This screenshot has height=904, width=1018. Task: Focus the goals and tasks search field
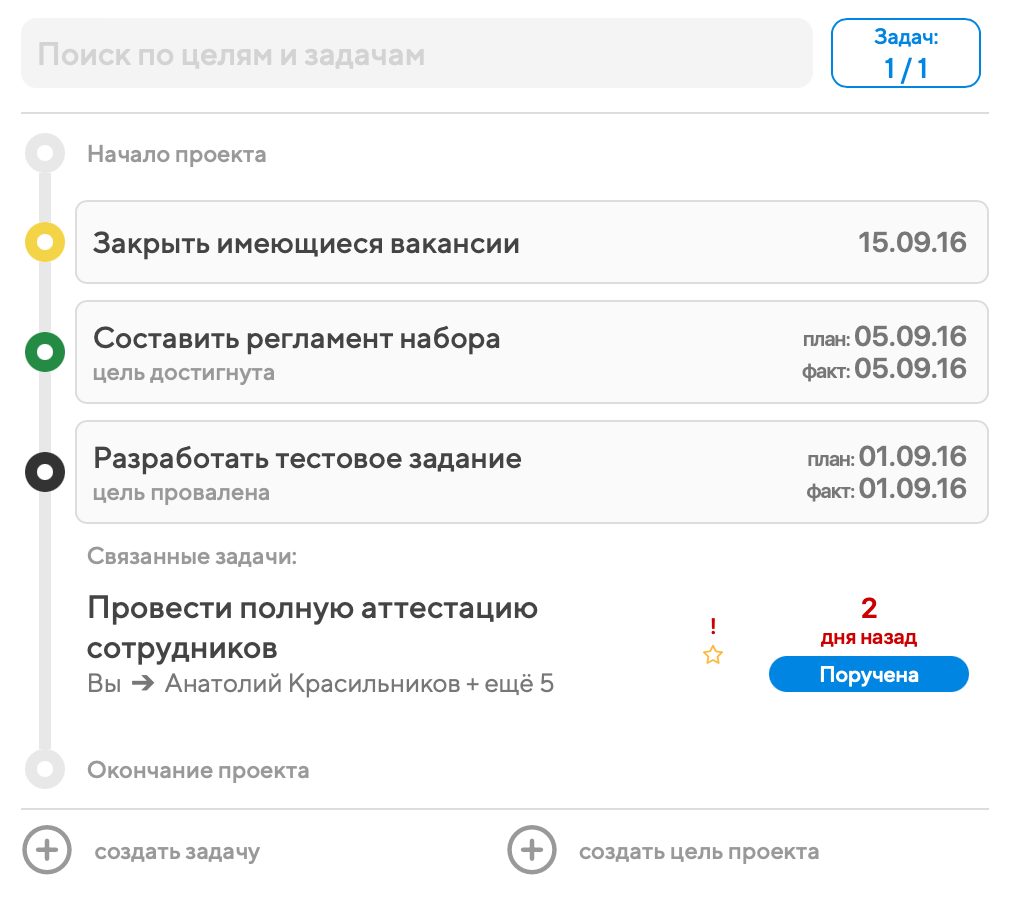[x=416, y=54]
